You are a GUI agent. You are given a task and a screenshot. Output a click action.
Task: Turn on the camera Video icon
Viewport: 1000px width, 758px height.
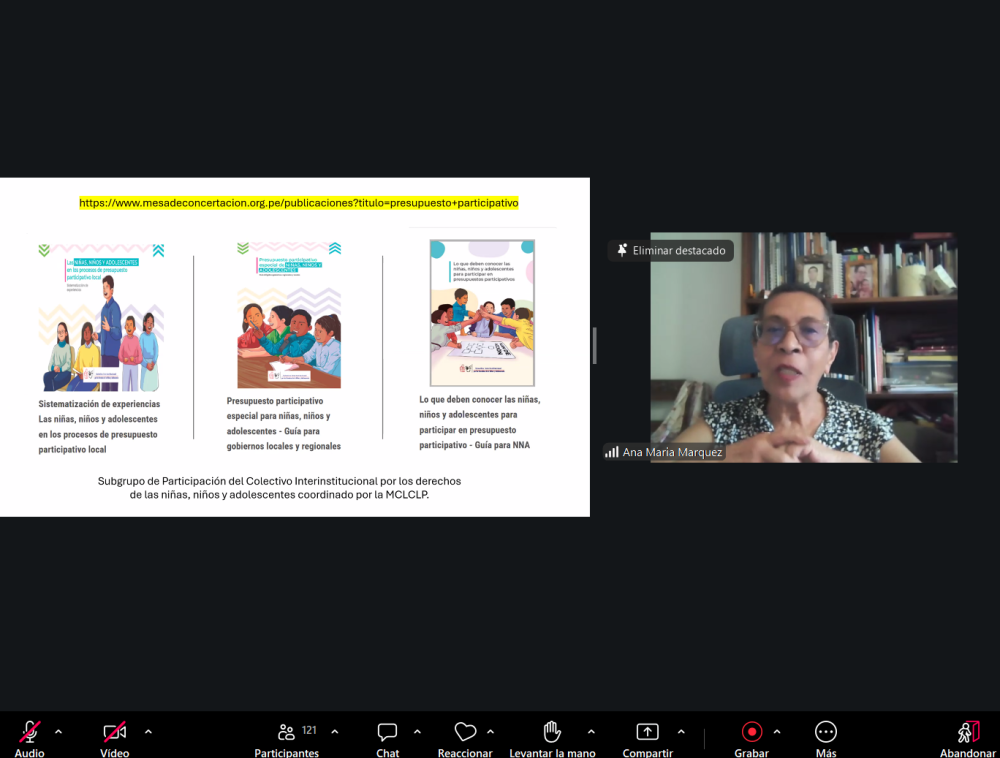(x=115, y=732)
